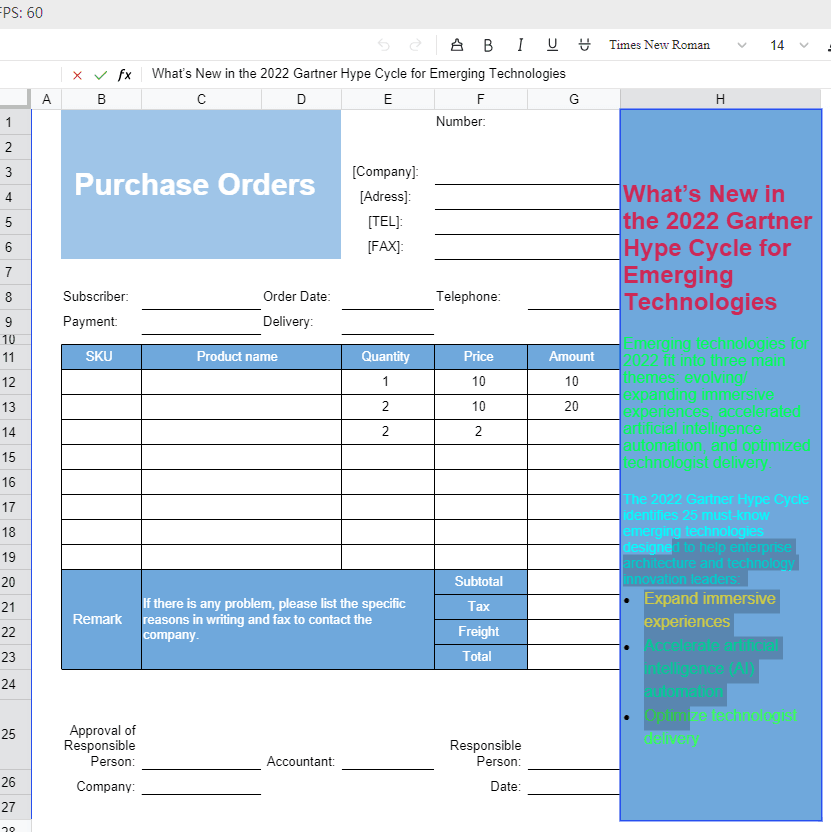Select column E header

[x=387, y=99]
